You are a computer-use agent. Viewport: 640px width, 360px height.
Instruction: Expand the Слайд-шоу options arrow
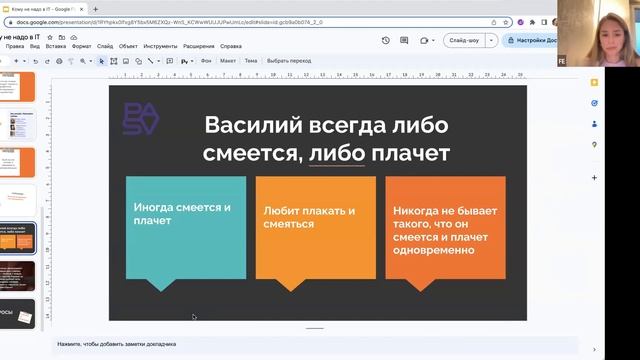[x=491, y=40]
